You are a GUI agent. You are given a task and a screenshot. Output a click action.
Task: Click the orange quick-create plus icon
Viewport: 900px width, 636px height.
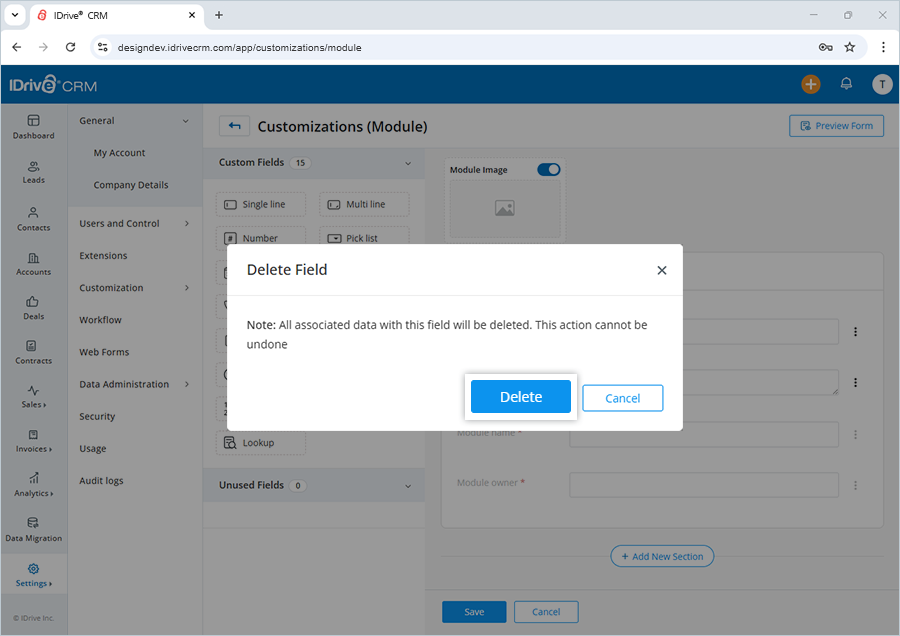(811, 84)
